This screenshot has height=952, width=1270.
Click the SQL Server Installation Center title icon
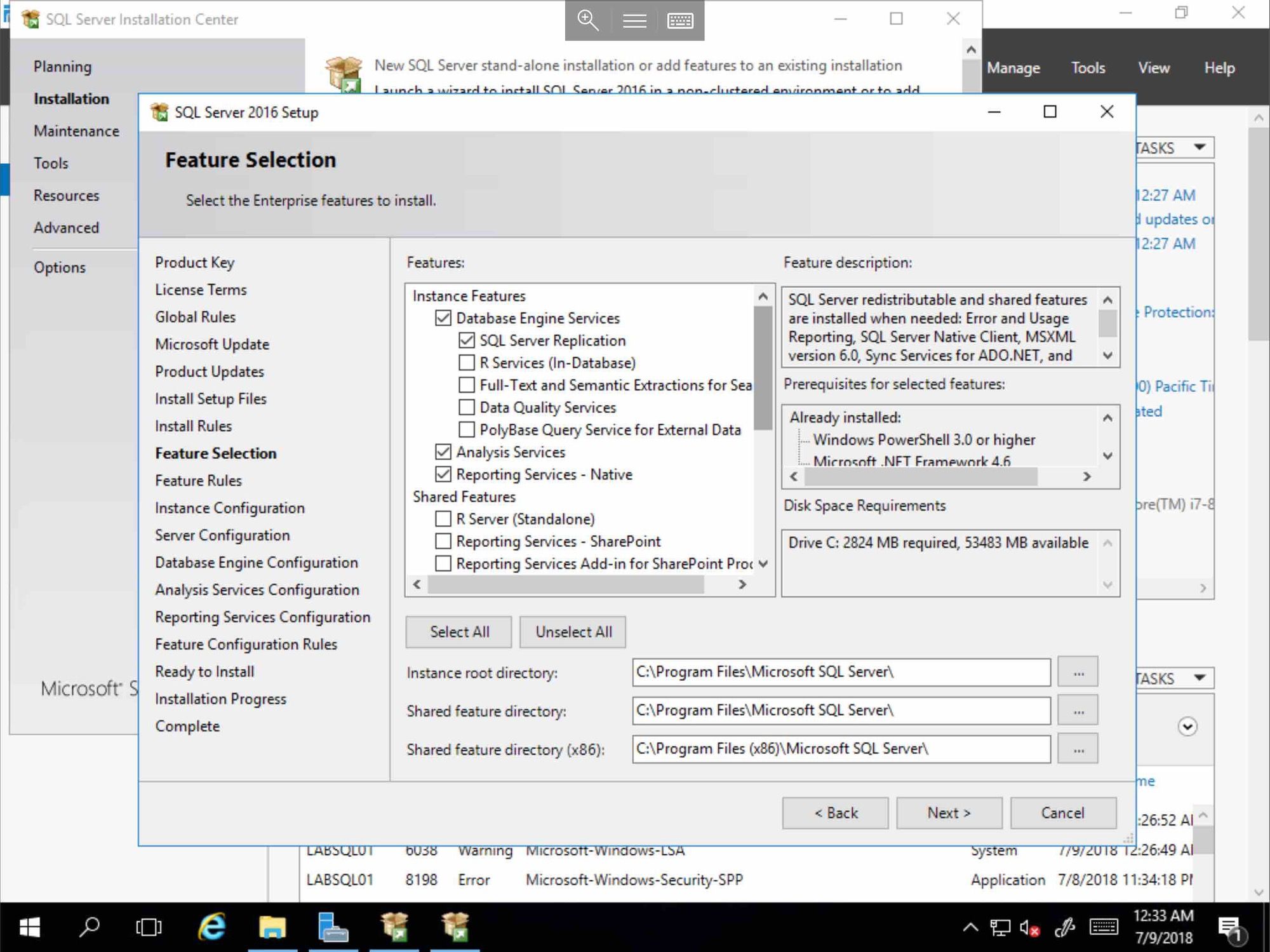pyautogui.click(x=30, y=19)
